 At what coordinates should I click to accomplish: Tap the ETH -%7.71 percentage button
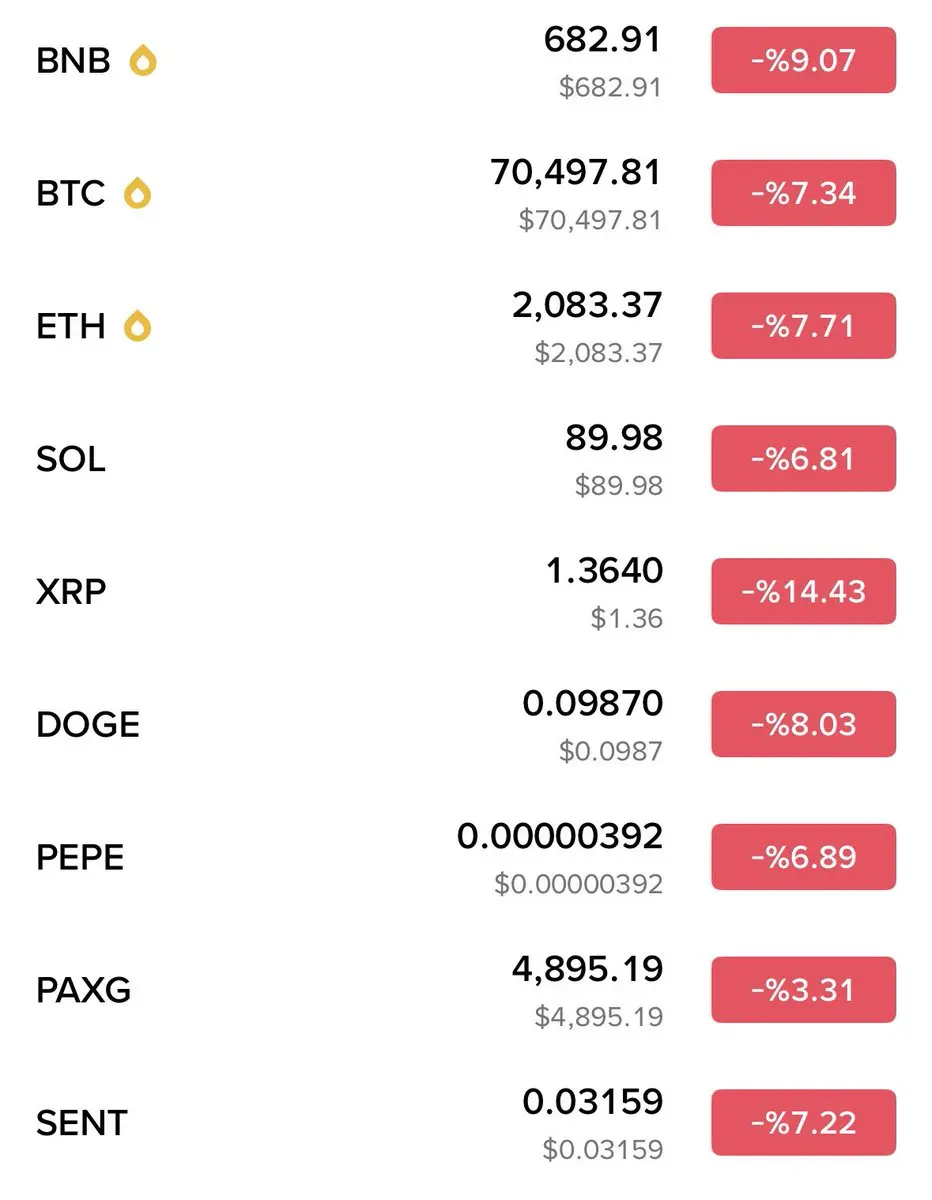pyautogui.click(x=803, y=326)
